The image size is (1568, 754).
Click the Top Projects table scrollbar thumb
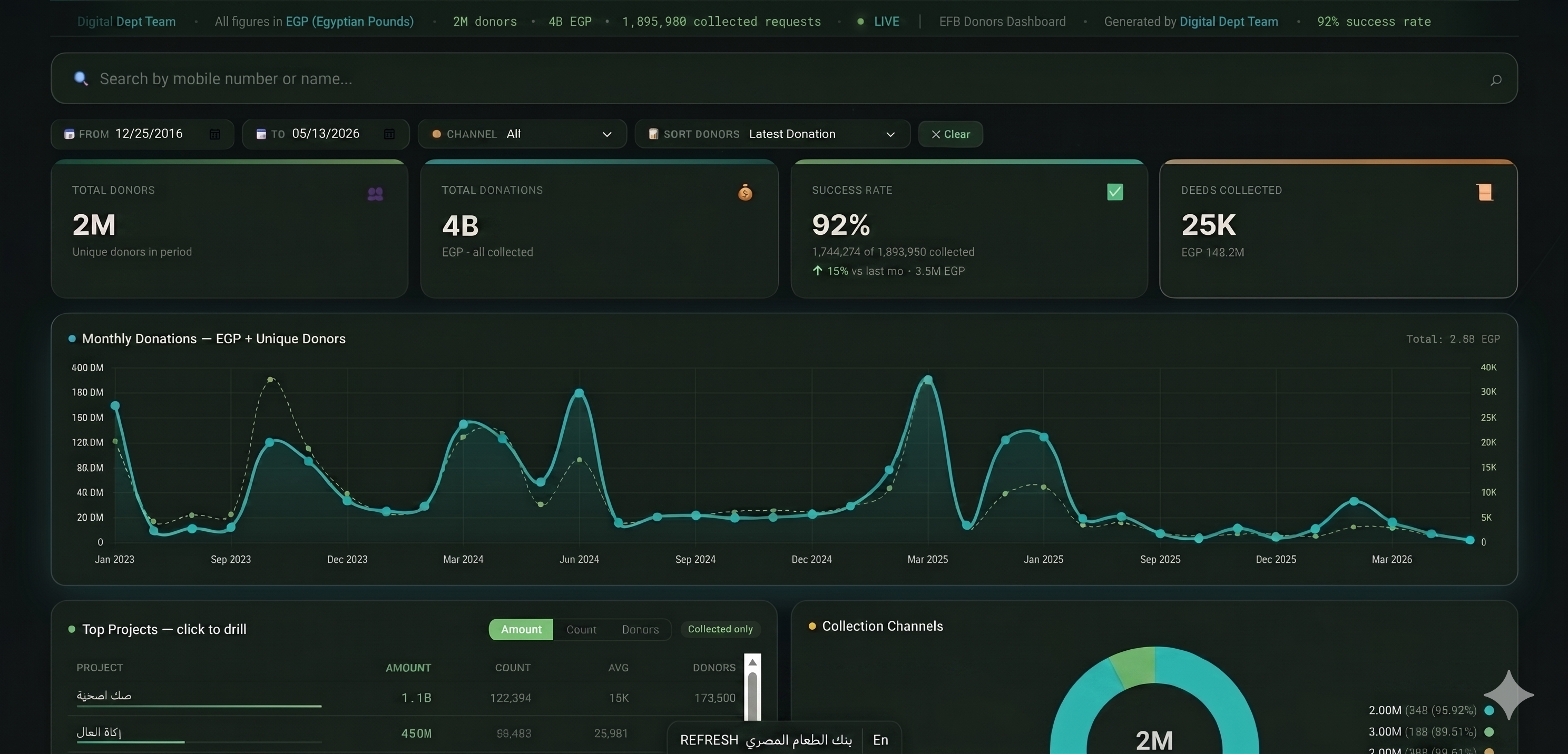click(752, 696)
